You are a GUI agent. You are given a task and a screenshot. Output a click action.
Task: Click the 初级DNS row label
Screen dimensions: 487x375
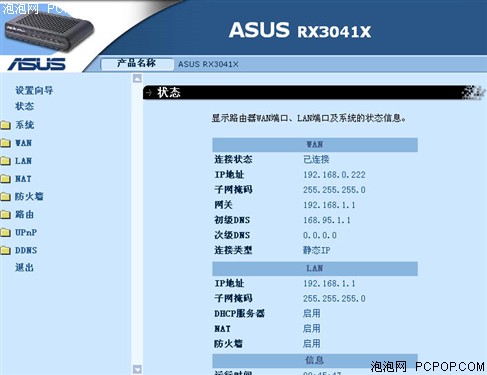pyautogui.click(x=232, y=220)
